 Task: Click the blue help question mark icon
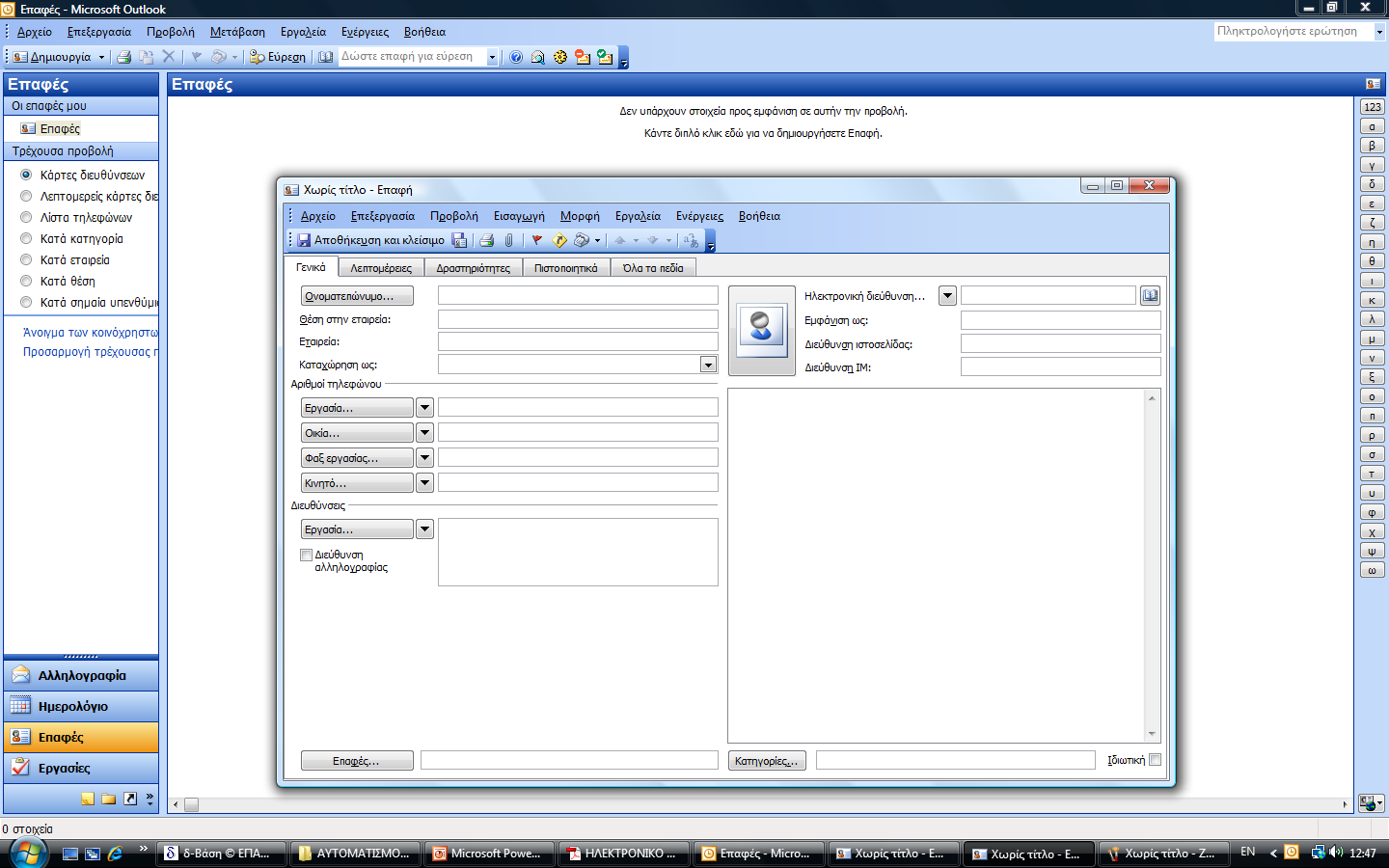(x=516, y=57)
